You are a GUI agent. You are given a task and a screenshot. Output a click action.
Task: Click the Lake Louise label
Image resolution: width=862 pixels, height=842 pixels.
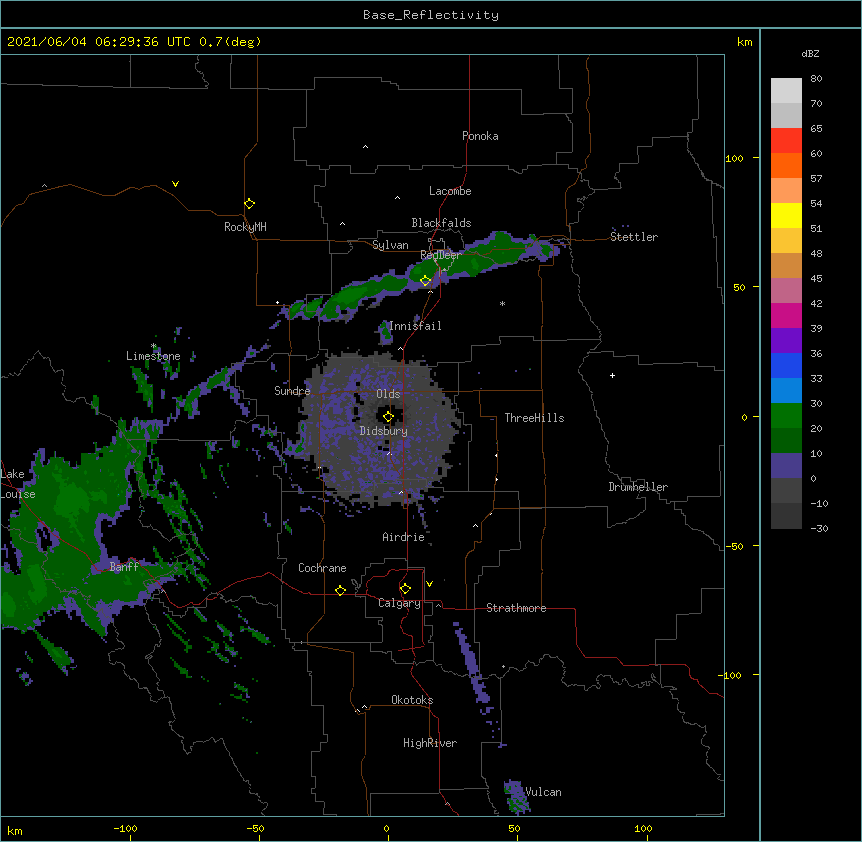pyautogui.click(x=18, y=484)
